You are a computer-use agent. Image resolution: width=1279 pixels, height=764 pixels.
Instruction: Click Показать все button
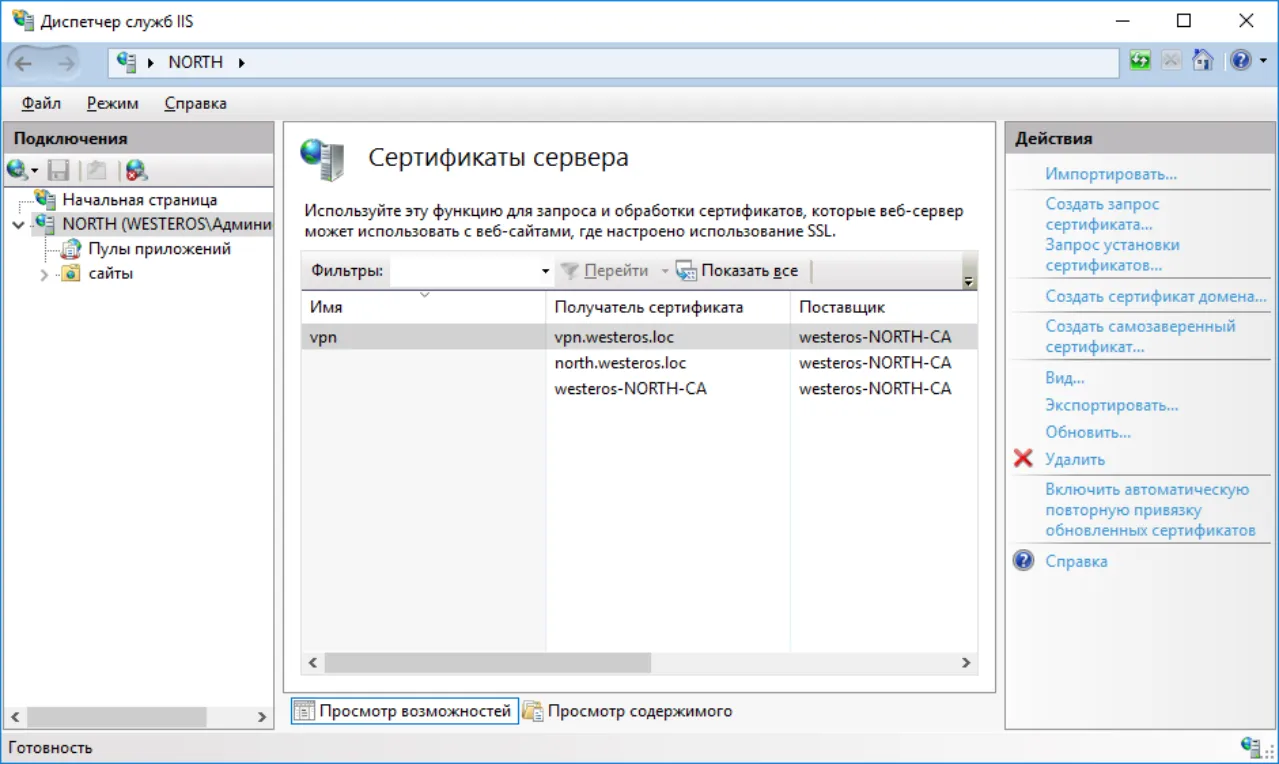click(x=737, y=271)
